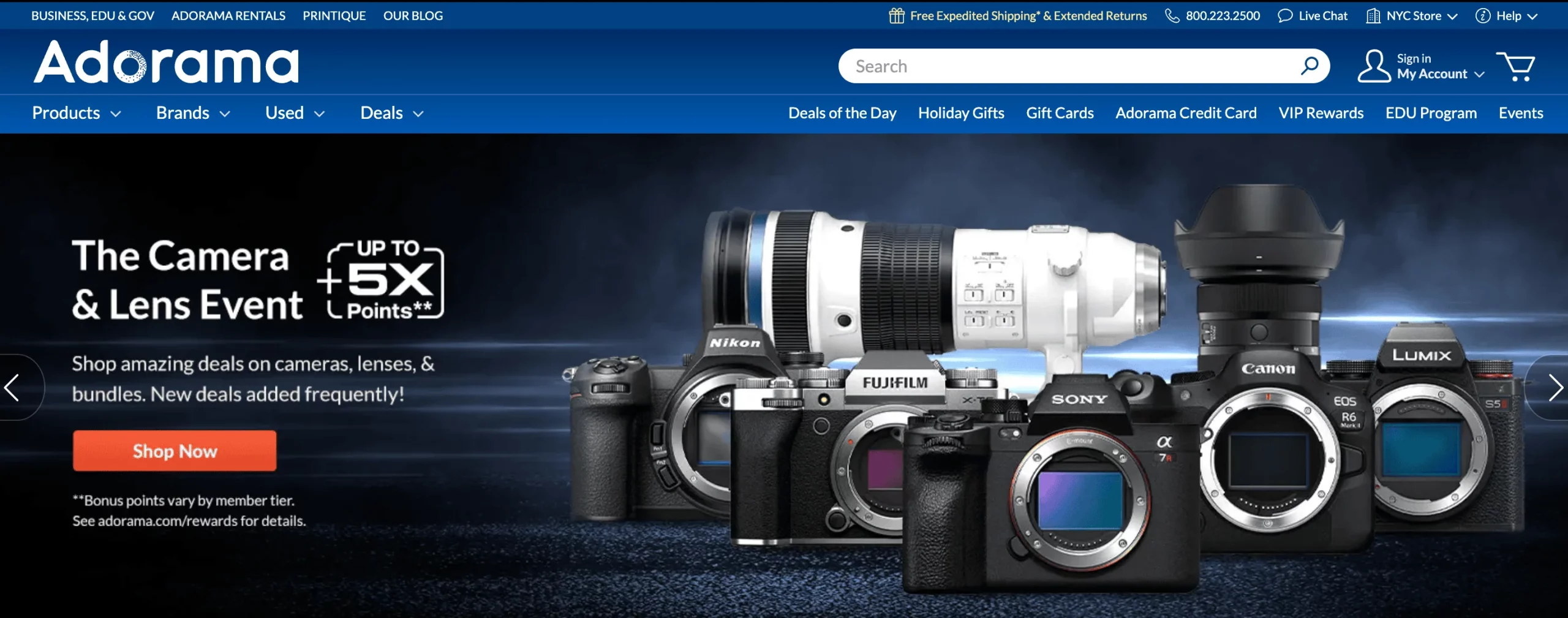The height and width of the screenshot is (618, 1568).
Task: Click Live Chat text link
Action: pos(1323,16)
